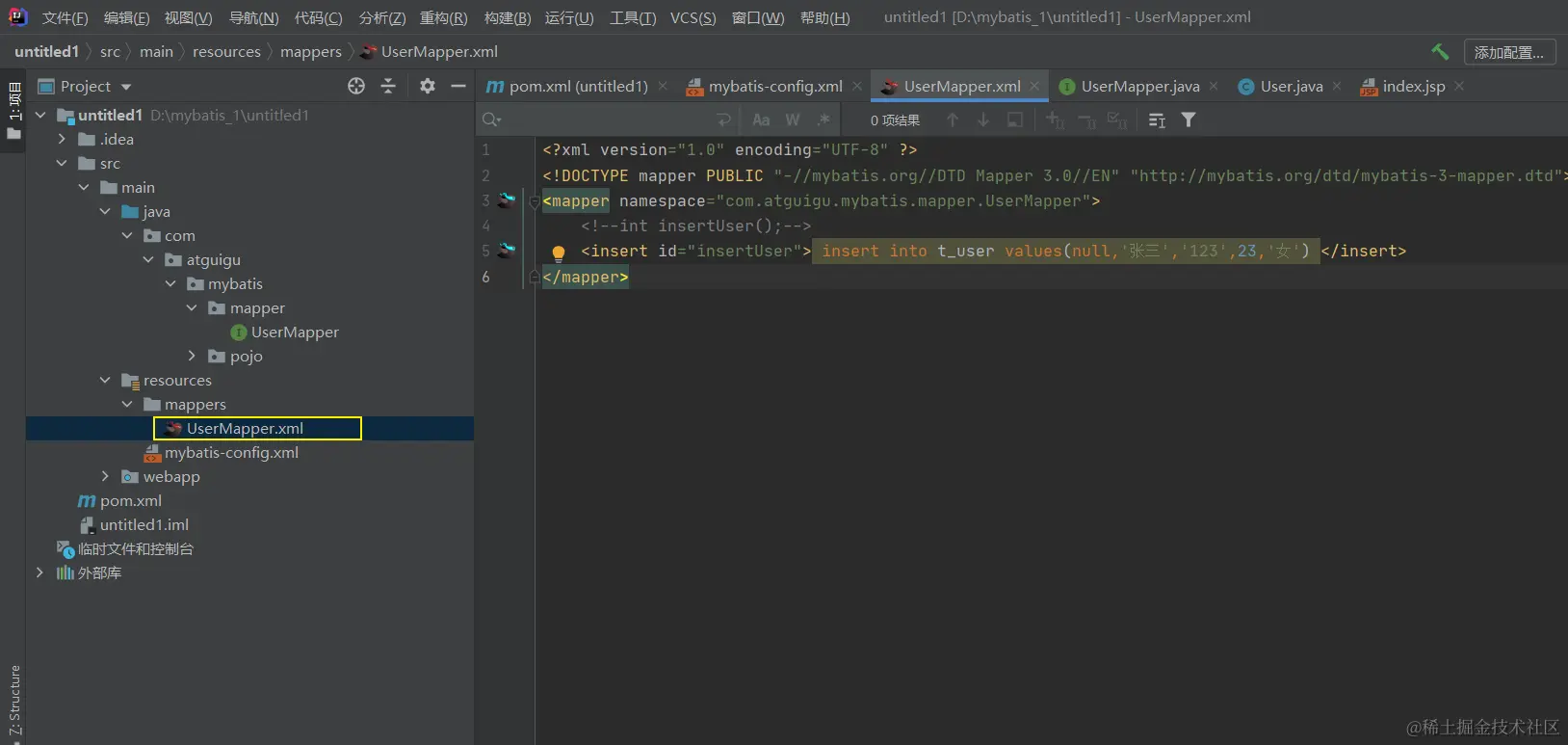Collapse the mapper package
1568x745 pixels.
192,307
